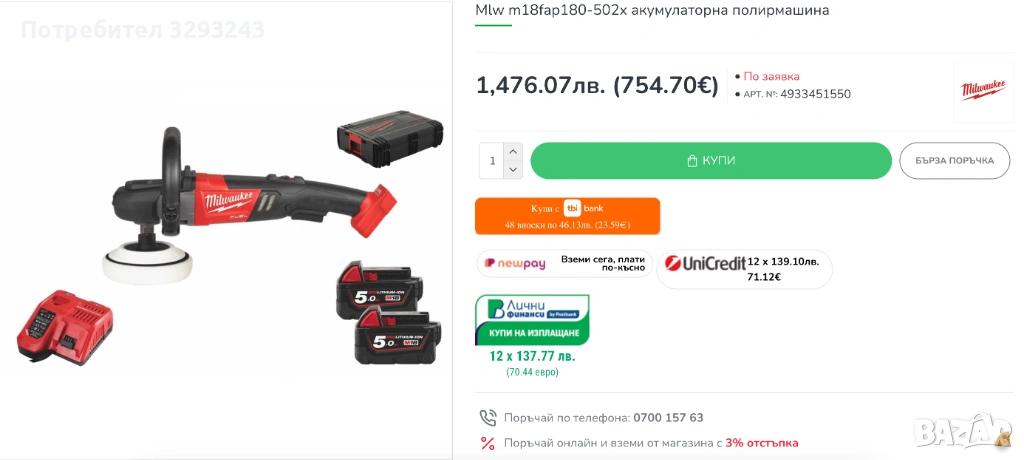Select UniCredit 12 x 139.10лв. financing
This screenshot has height=460, width=1024.
tap(744, 269)
